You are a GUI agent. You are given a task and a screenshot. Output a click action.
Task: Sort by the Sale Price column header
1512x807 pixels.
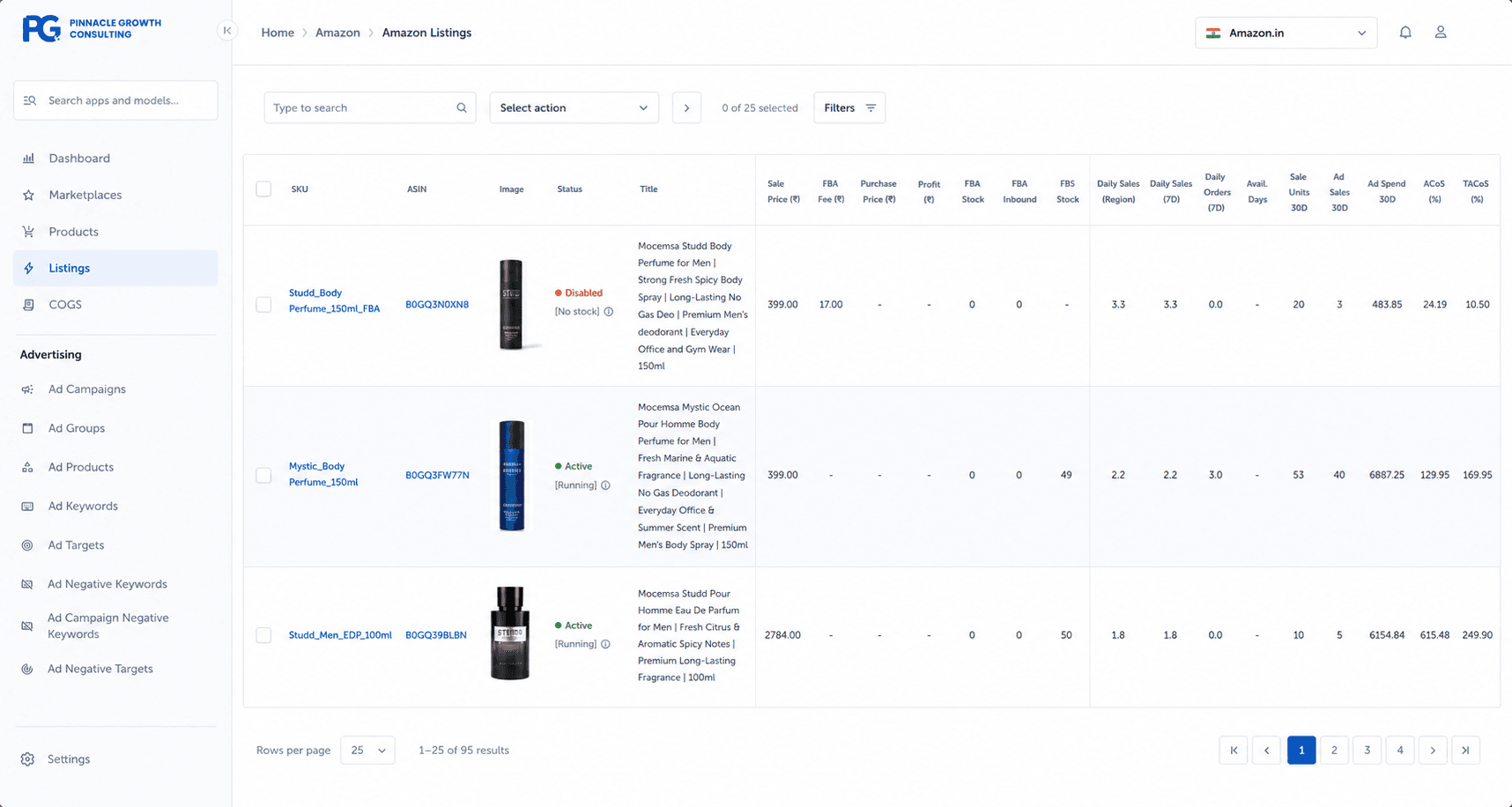(783, 191)
